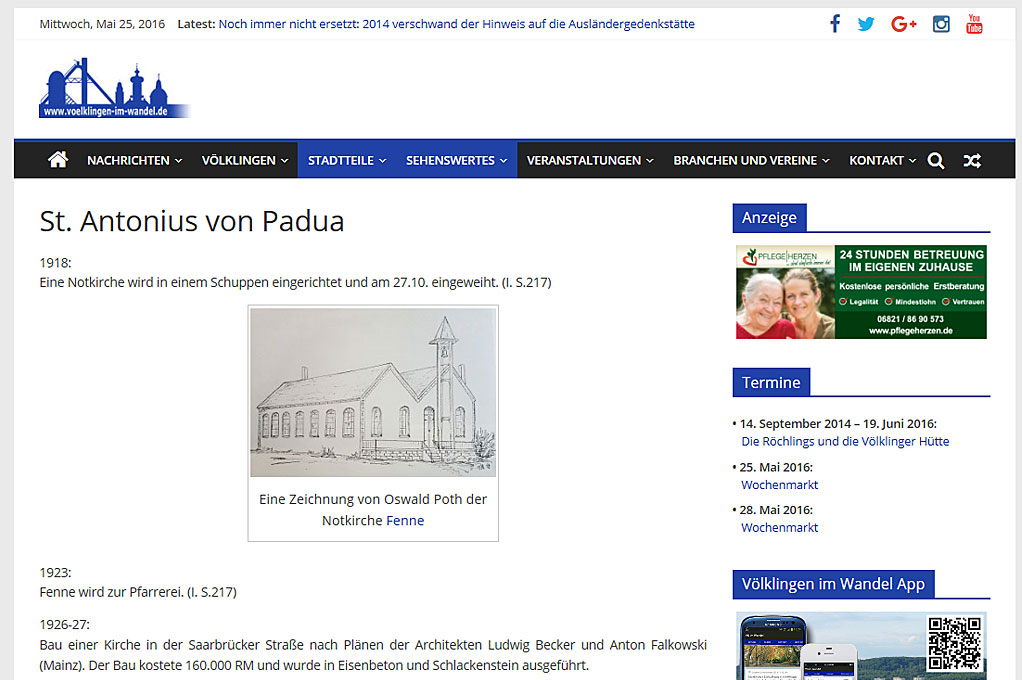
Task: Select the Sehenswertes menu item
Action: pos(456,160)
